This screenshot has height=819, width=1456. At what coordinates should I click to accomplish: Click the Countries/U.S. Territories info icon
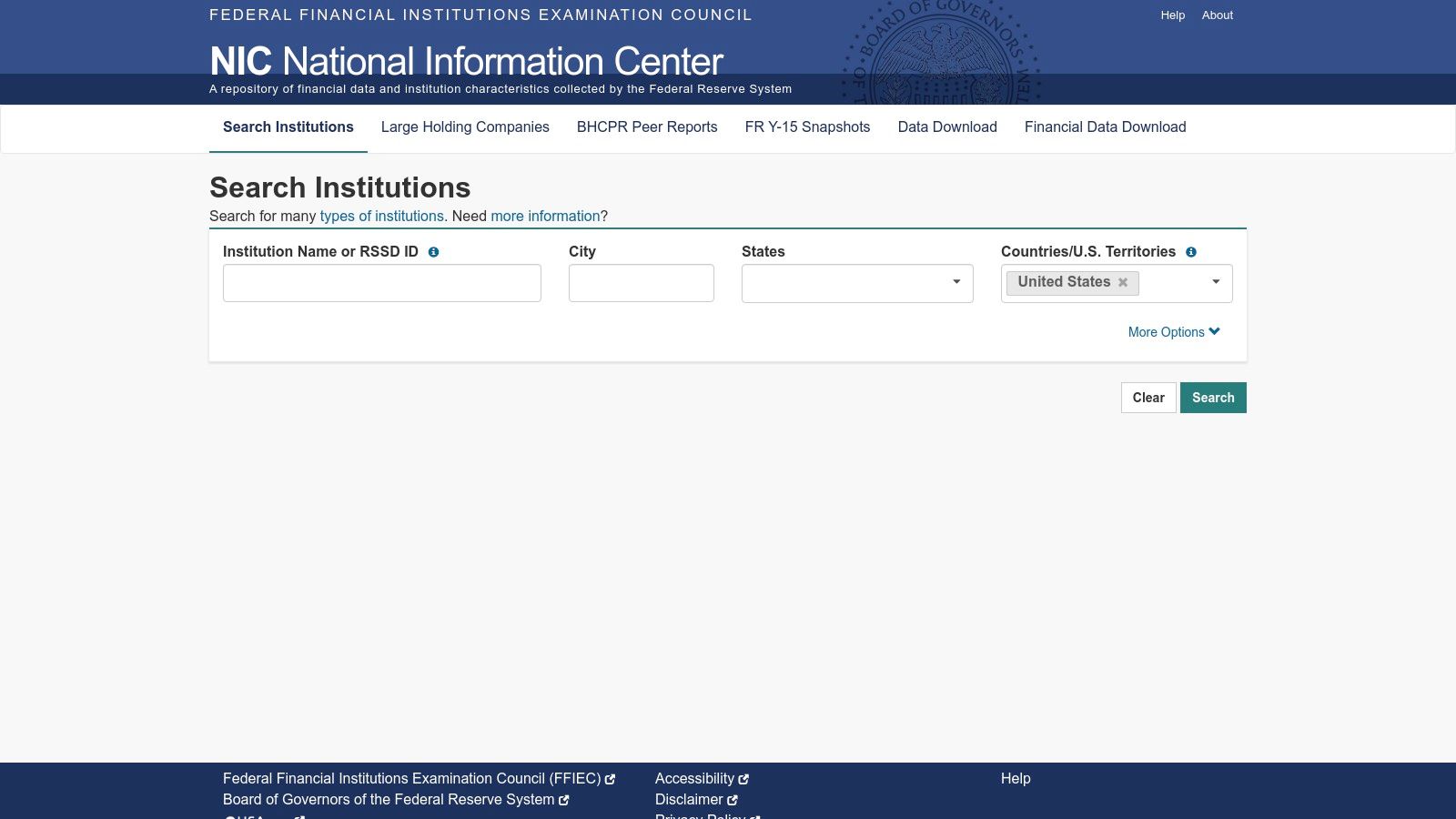pos(1191,252)
